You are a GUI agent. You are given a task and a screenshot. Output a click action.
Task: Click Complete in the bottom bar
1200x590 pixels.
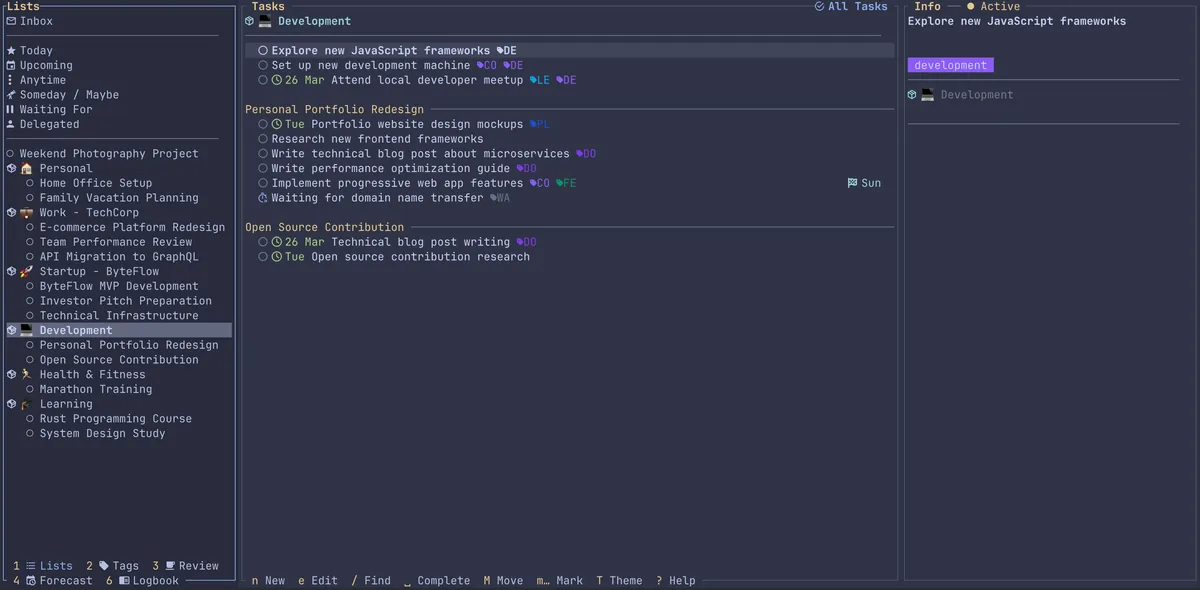[437, 581]
